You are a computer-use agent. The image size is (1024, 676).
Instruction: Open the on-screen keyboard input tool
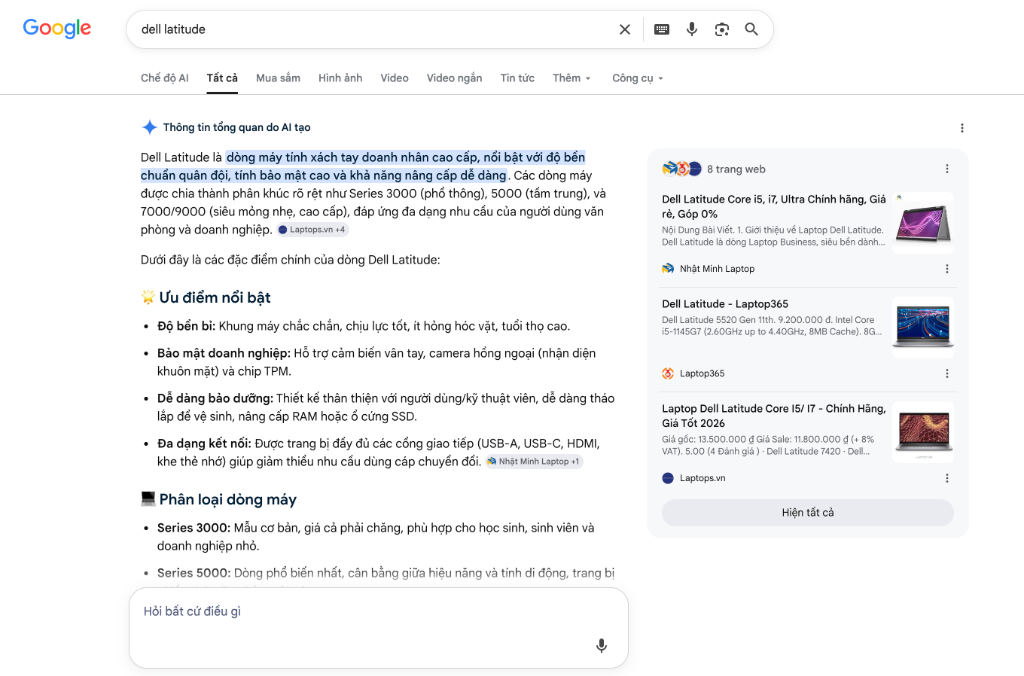tap(662, 29)
